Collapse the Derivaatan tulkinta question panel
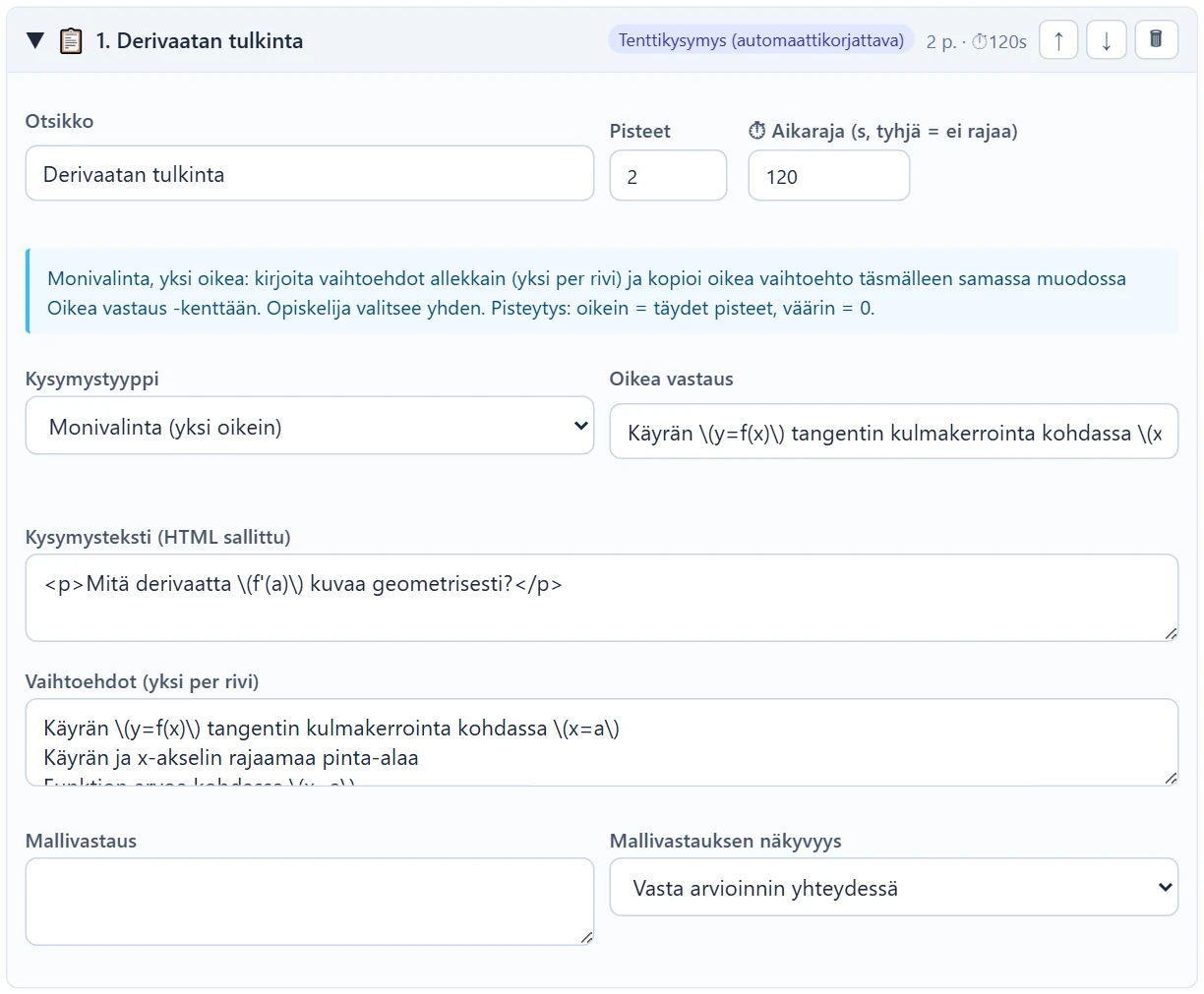Screen dimensions: 1204x994 click(35, 40)
